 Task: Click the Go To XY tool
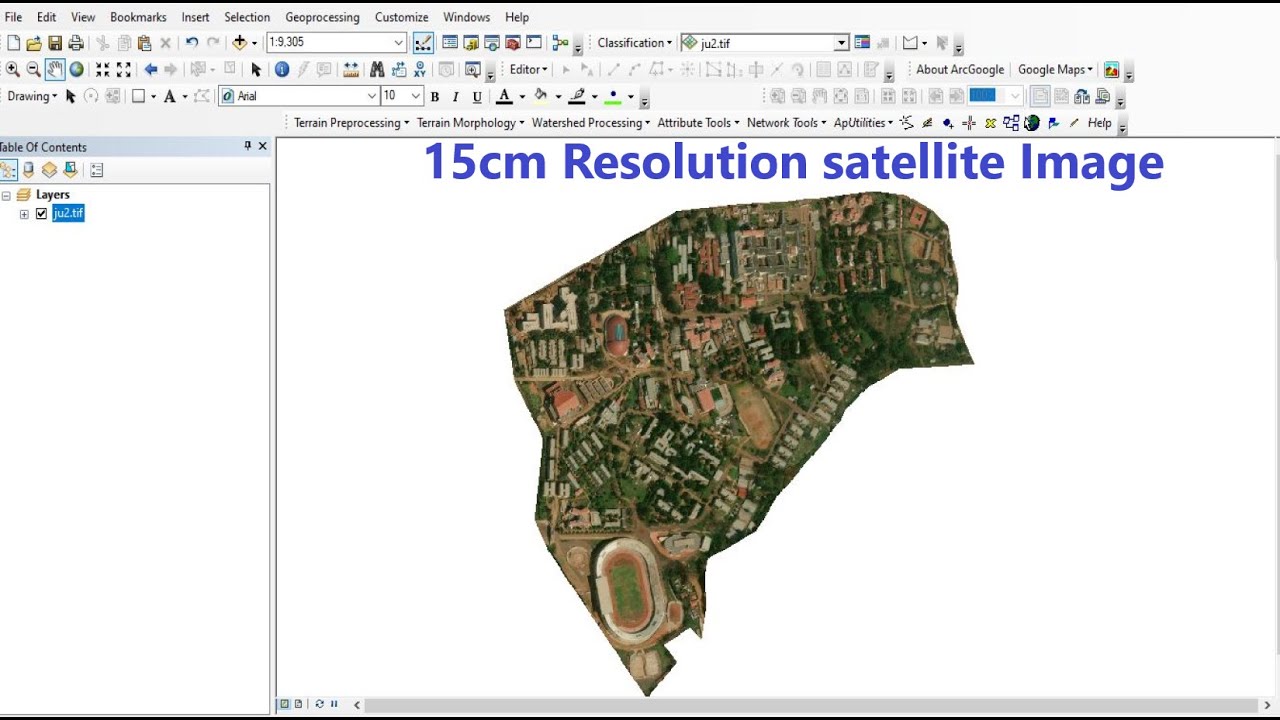point(420,69)
